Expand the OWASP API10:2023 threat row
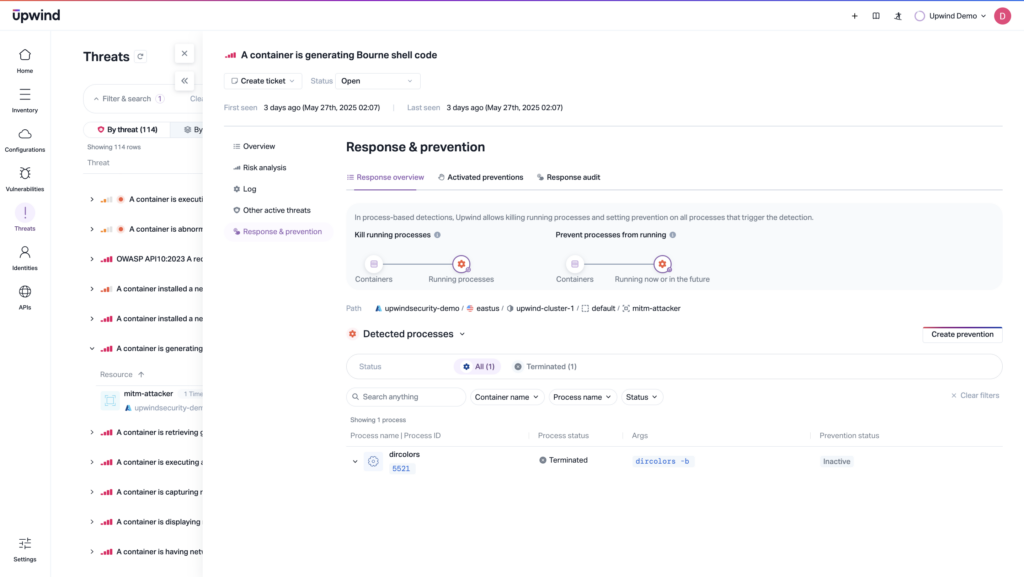The width and height of the screenshot is (1024, 577). click(92, 259)
